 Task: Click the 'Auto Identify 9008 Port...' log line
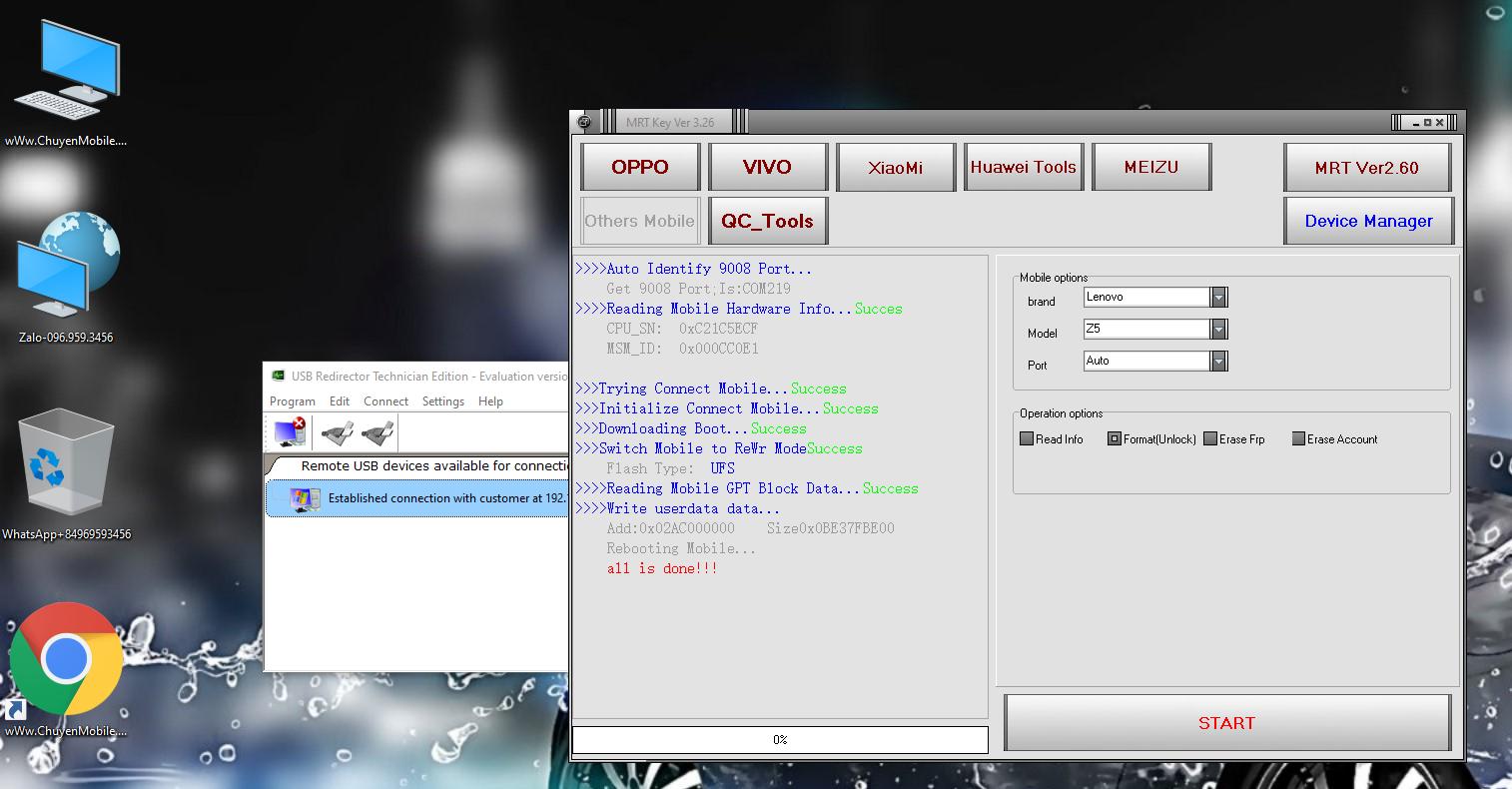(693, 269)
